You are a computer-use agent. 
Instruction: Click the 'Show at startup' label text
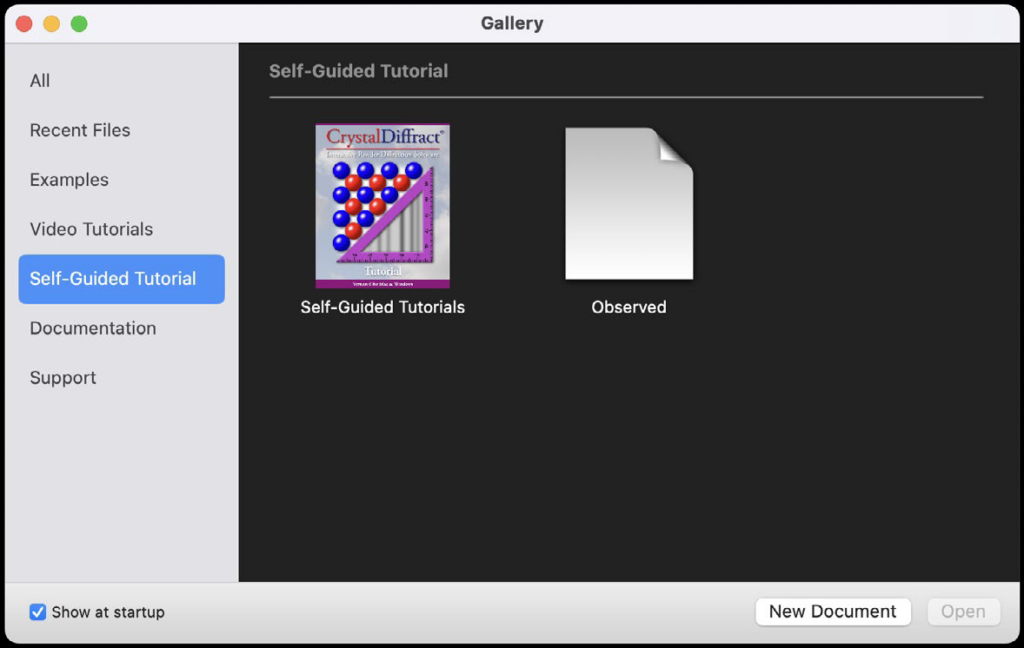[x=108, y=612]
